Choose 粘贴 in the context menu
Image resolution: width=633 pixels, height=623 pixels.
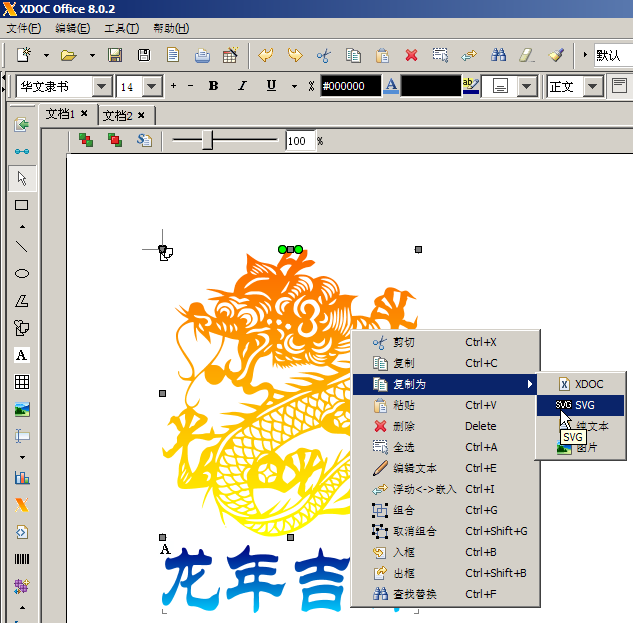point(446,405)
